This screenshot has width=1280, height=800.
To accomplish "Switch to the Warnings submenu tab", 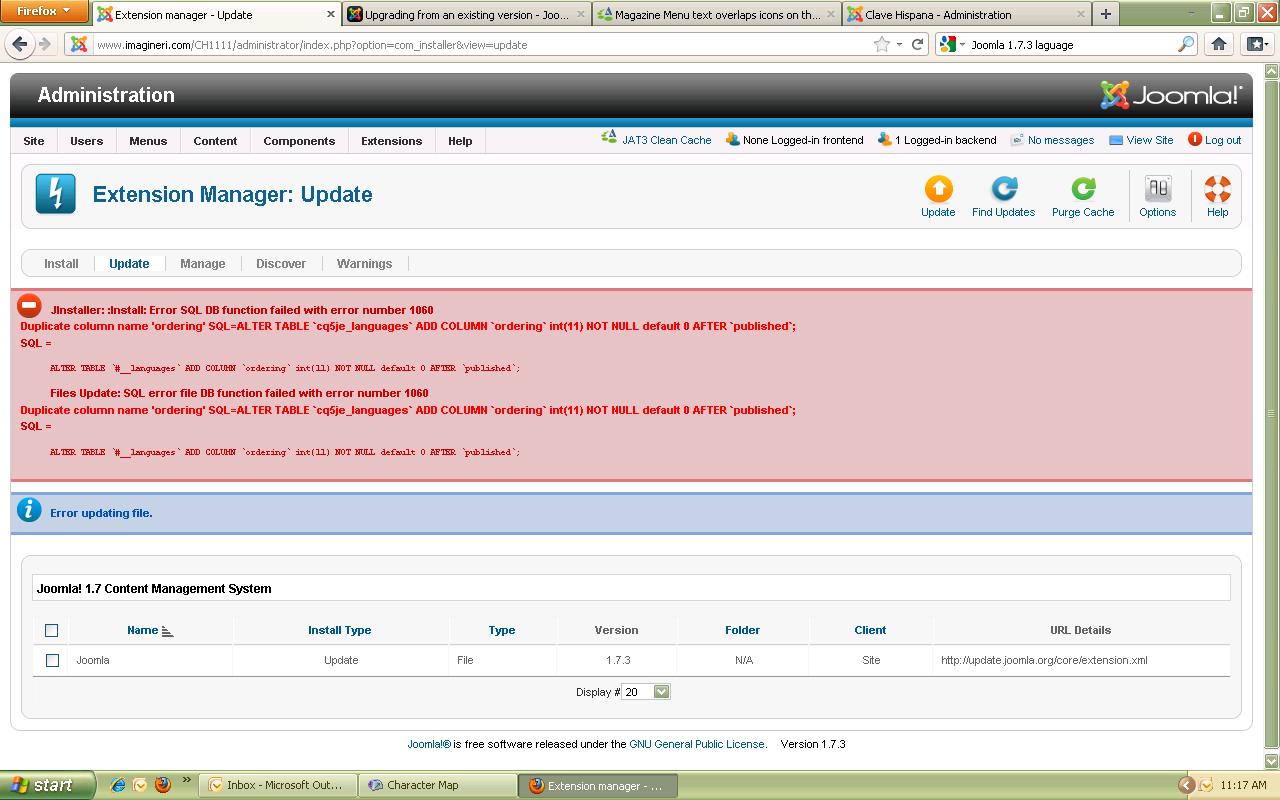I will (x=364, y=264).
